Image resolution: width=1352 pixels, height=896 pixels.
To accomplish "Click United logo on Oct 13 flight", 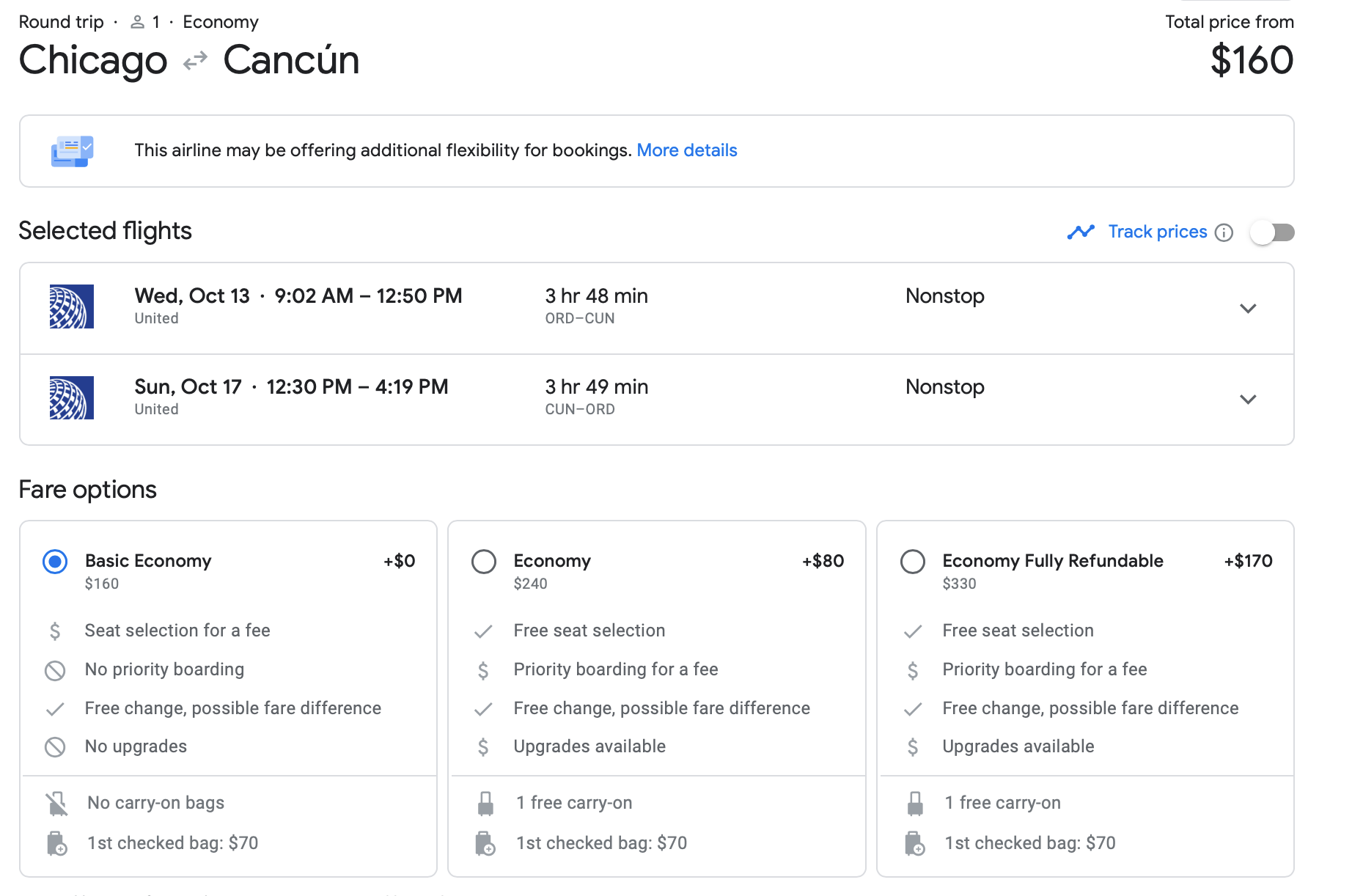I will [72, 306].
